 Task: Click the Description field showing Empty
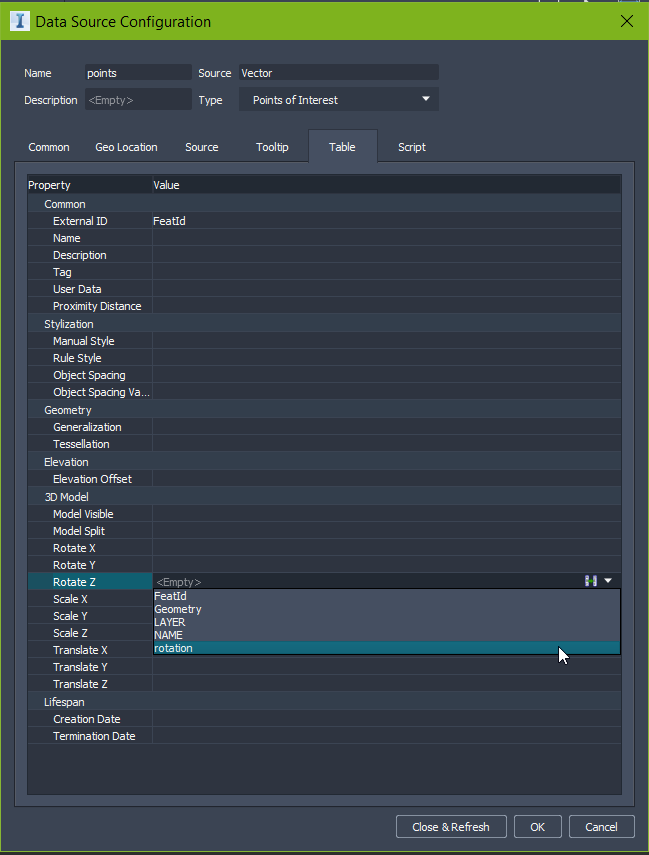click(x=138, y=100)
